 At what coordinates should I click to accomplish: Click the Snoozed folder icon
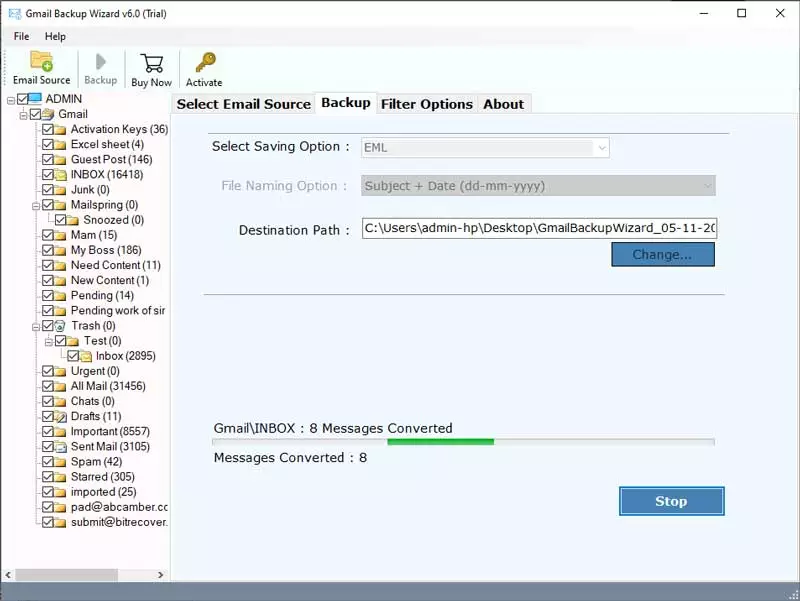point(73,220)
